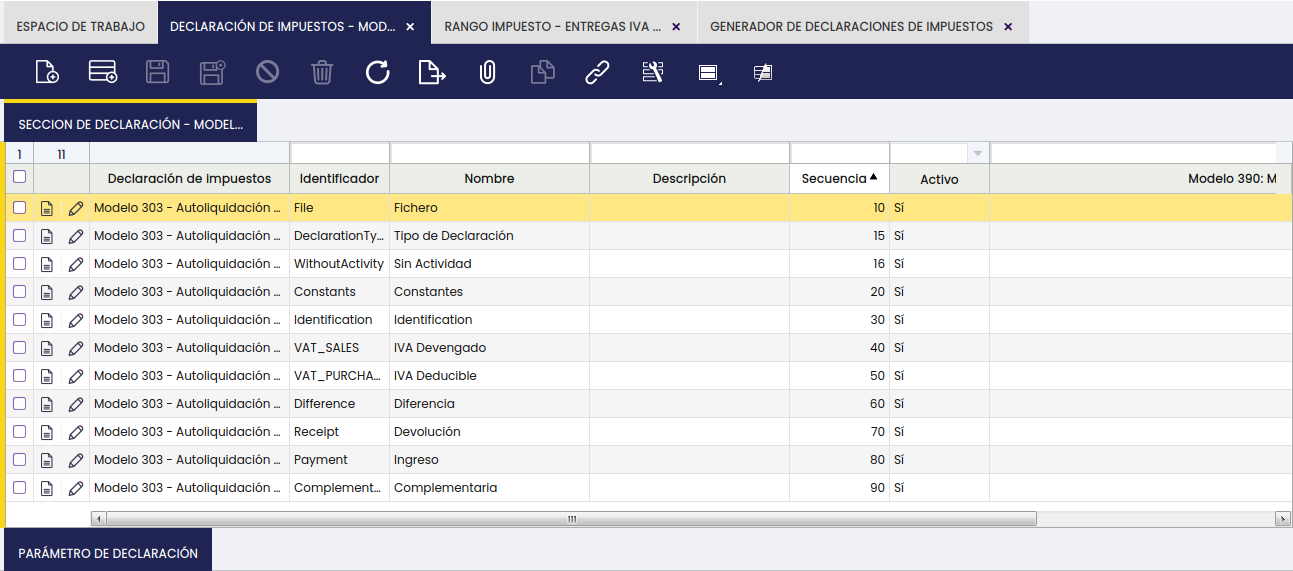Click the scrollbar right arrow
Image resolution: width=1293 pixels, height=571 pixels.
[x=1283, y=519]
